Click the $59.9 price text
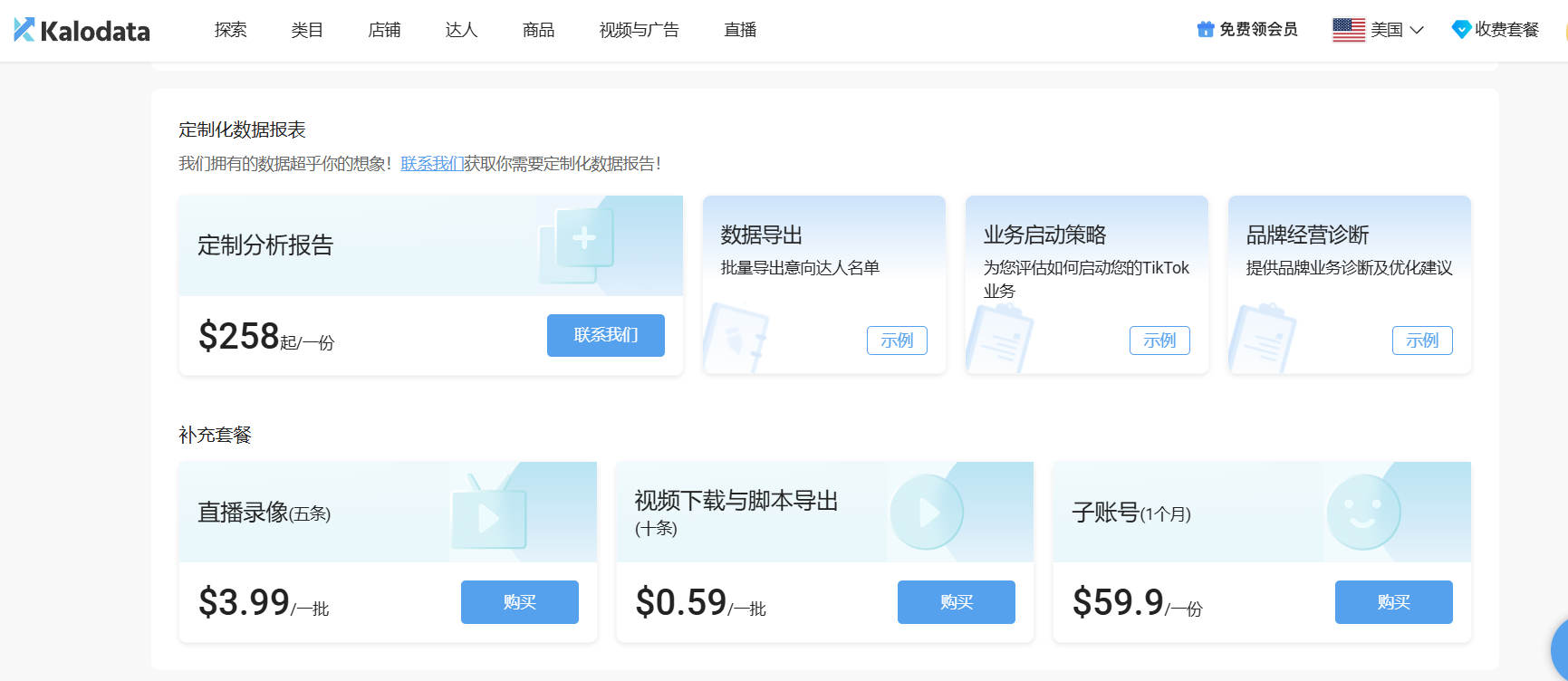The image size is (1568, 681). coord(1119,602)
